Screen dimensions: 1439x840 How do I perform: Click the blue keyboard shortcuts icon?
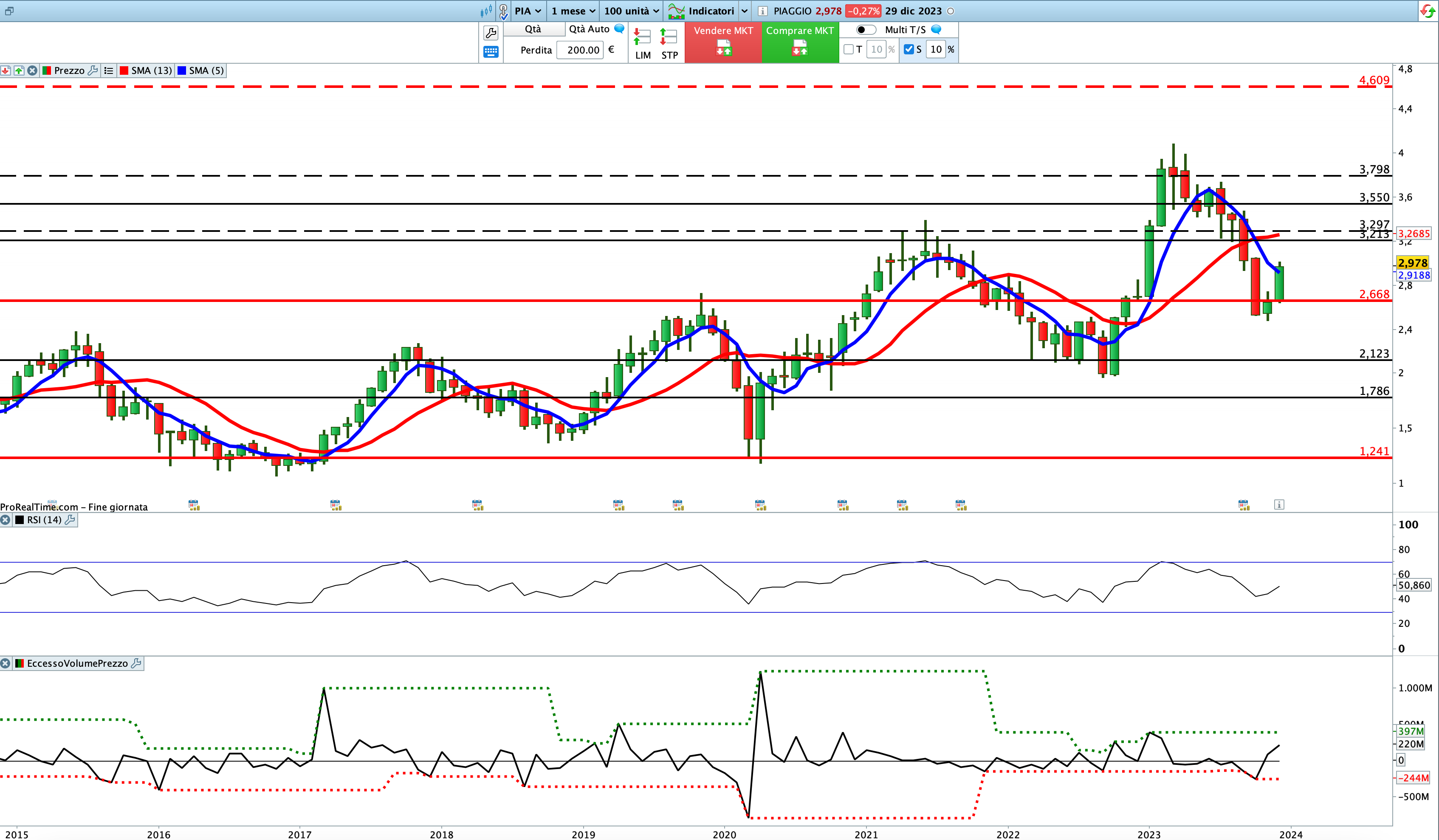click(x=491, y=52)
